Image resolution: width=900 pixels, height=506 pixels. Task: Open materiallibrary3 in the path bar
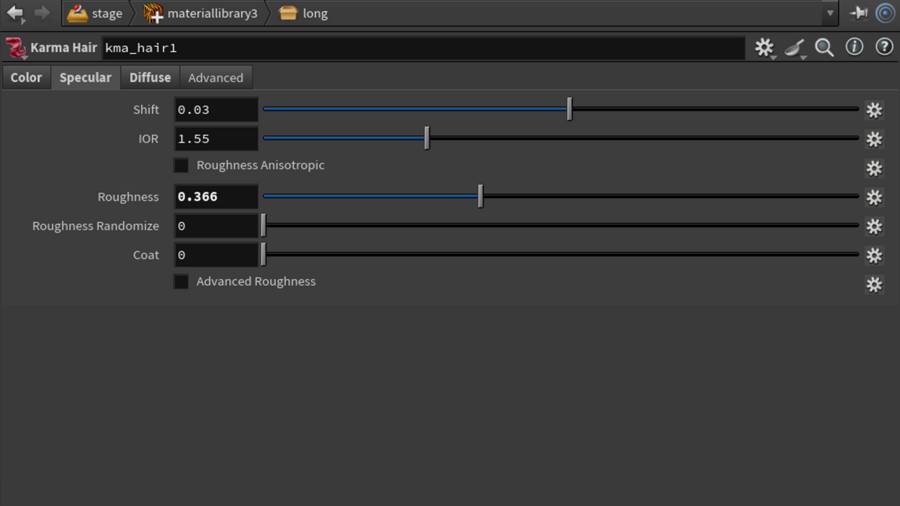click(x=200, y=13)
